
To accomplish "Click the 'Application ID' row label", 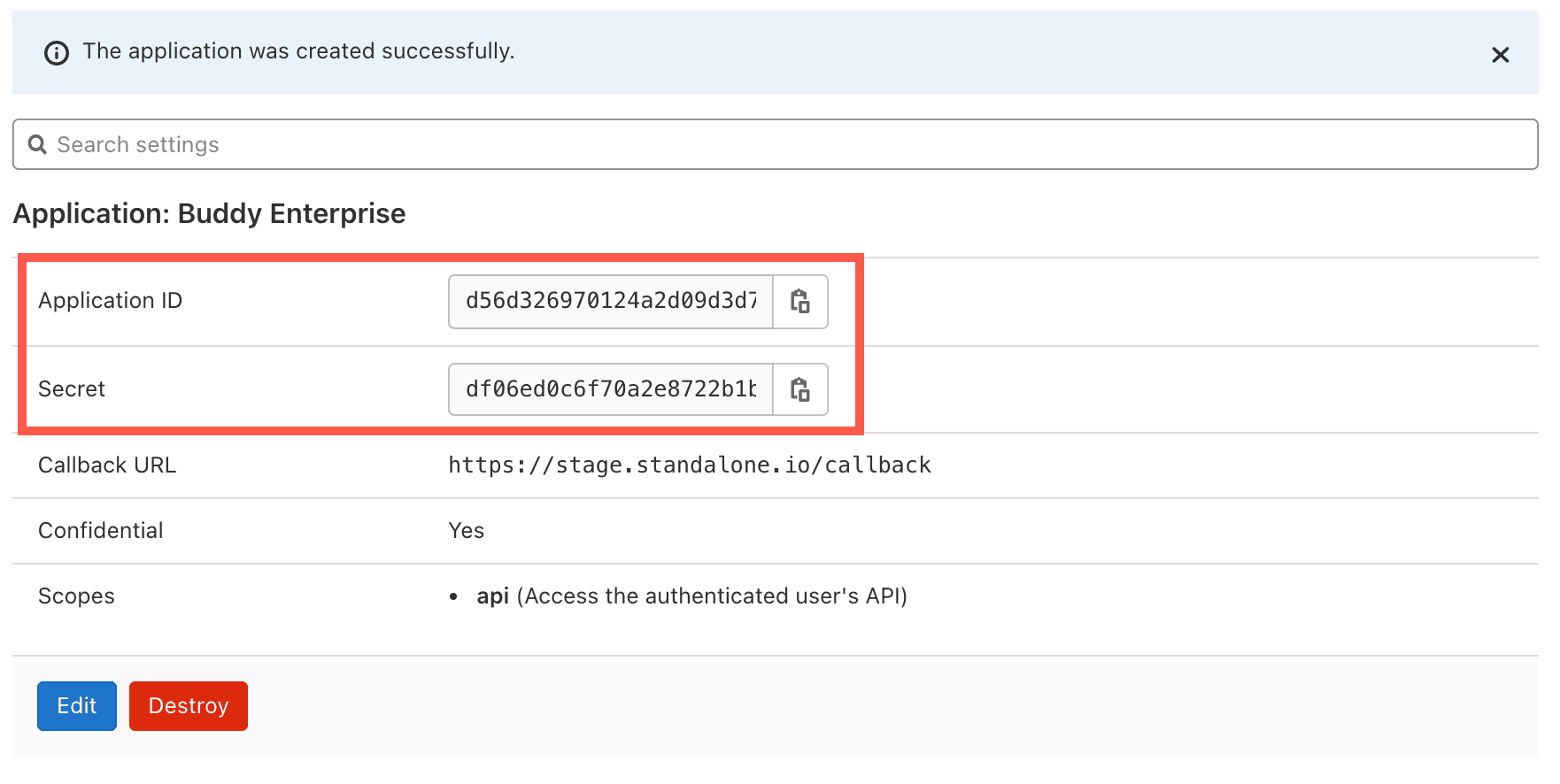I will pos(110,301).
